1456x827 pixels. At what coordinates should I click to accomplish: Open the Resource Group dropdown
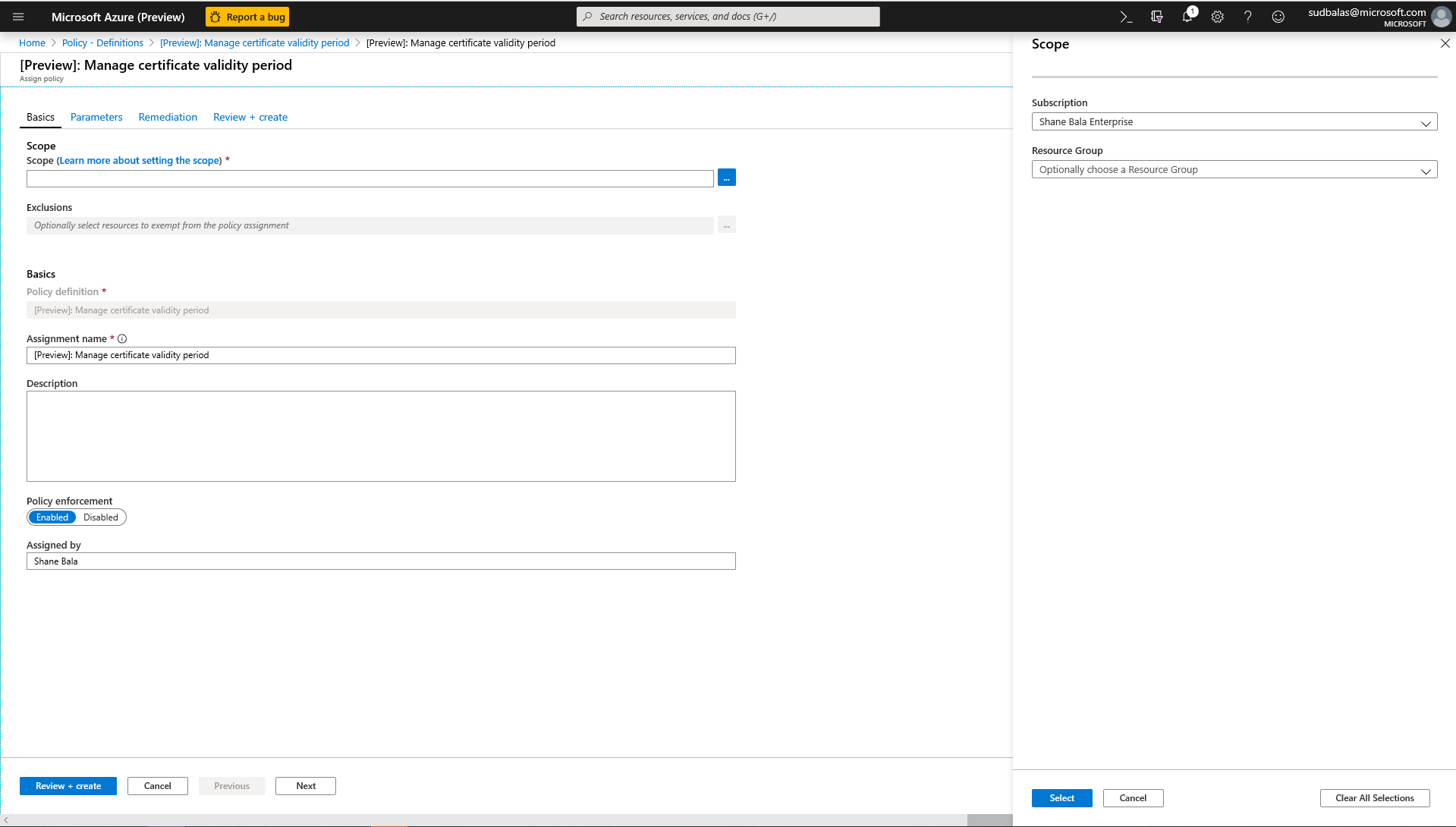tap(1234, 169)
